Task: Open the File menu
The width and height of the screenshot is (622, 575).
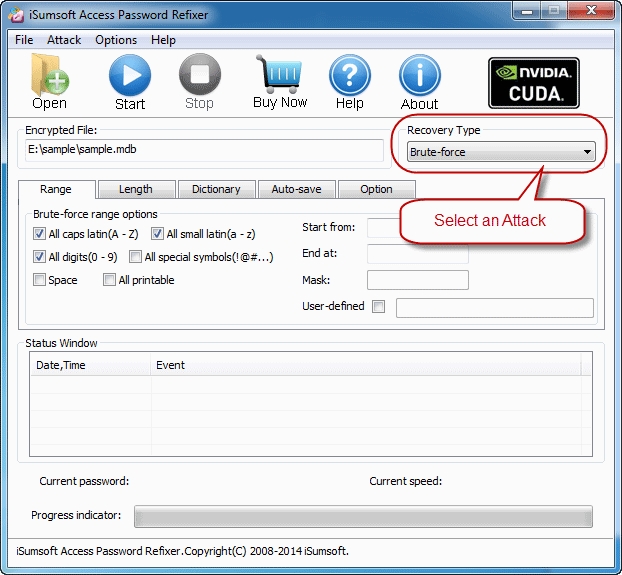Action: [24, 40]
